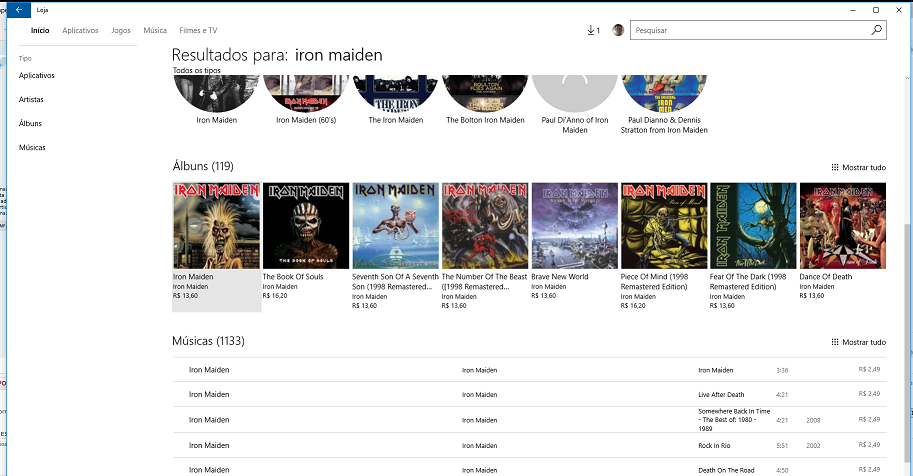Filter results by Aplicativos type
The image size is (913, 476).
37,75
